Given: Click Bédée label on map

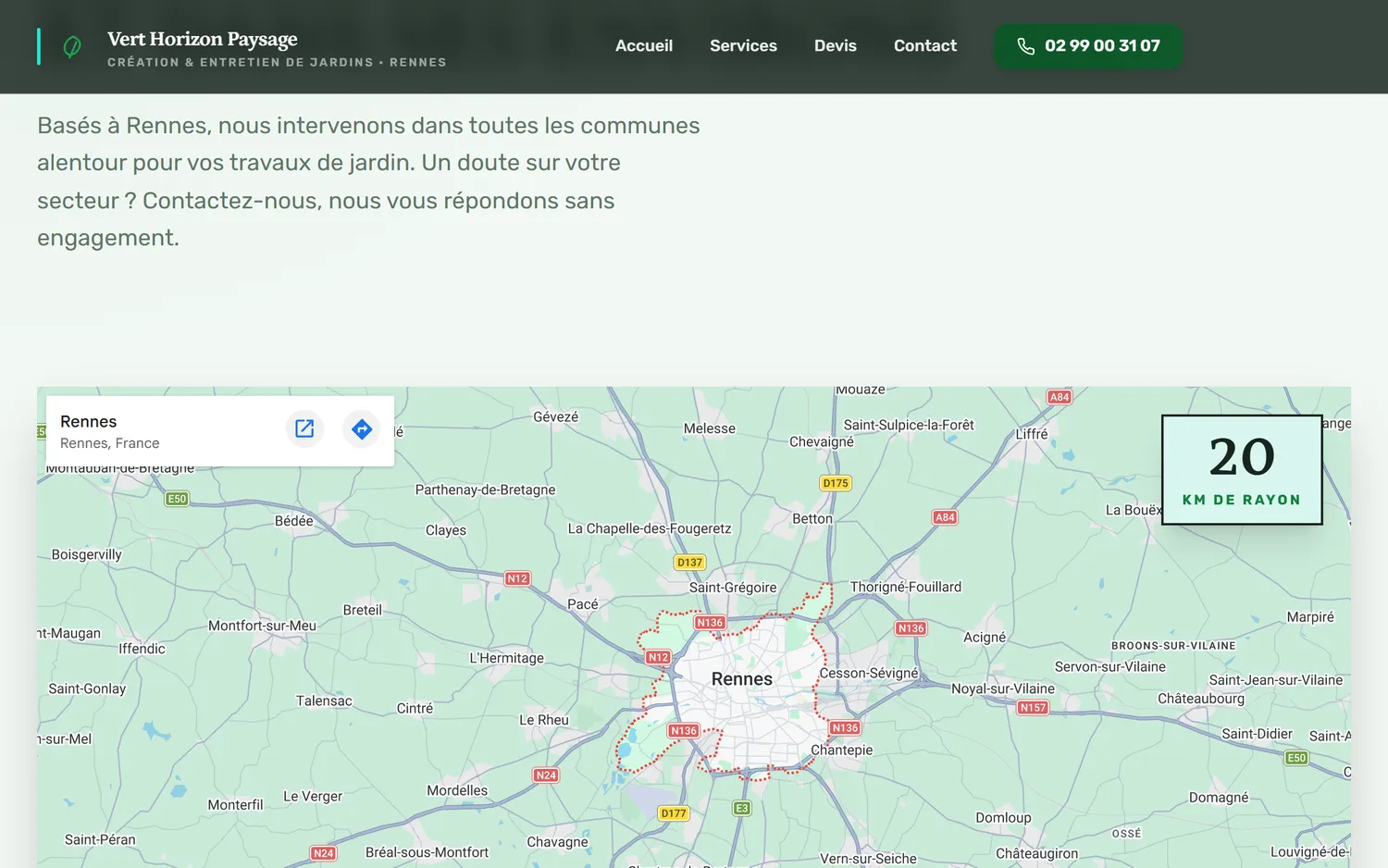Looking at the screenshot, I should pyautogui.click(x=294, y=521).
